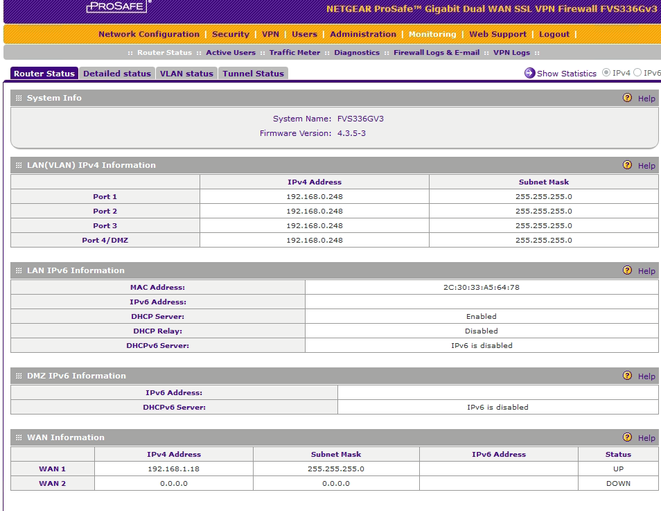Open the Web Support menu
The height and width of the screenshot is (511, 661).
click(498, 34)
